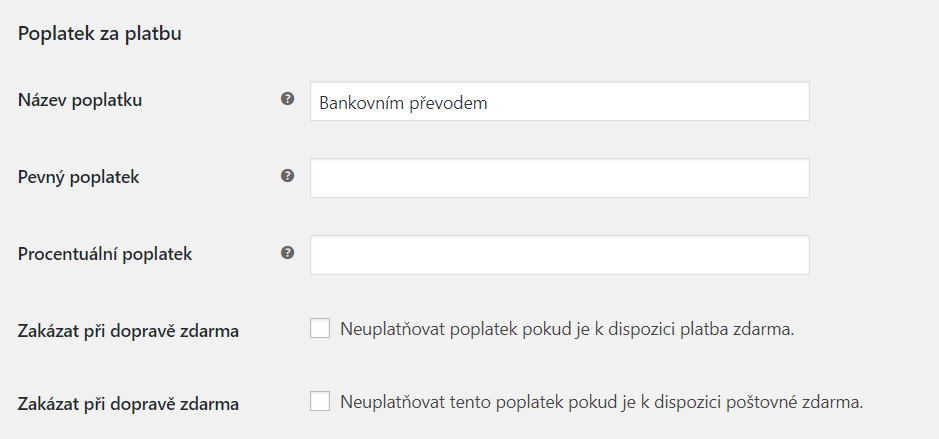Image resolution: width=939 pixels, height=439 pixels.
Task: Click the 'Poplatek za platbu' section heading
Action: [99, 34]
